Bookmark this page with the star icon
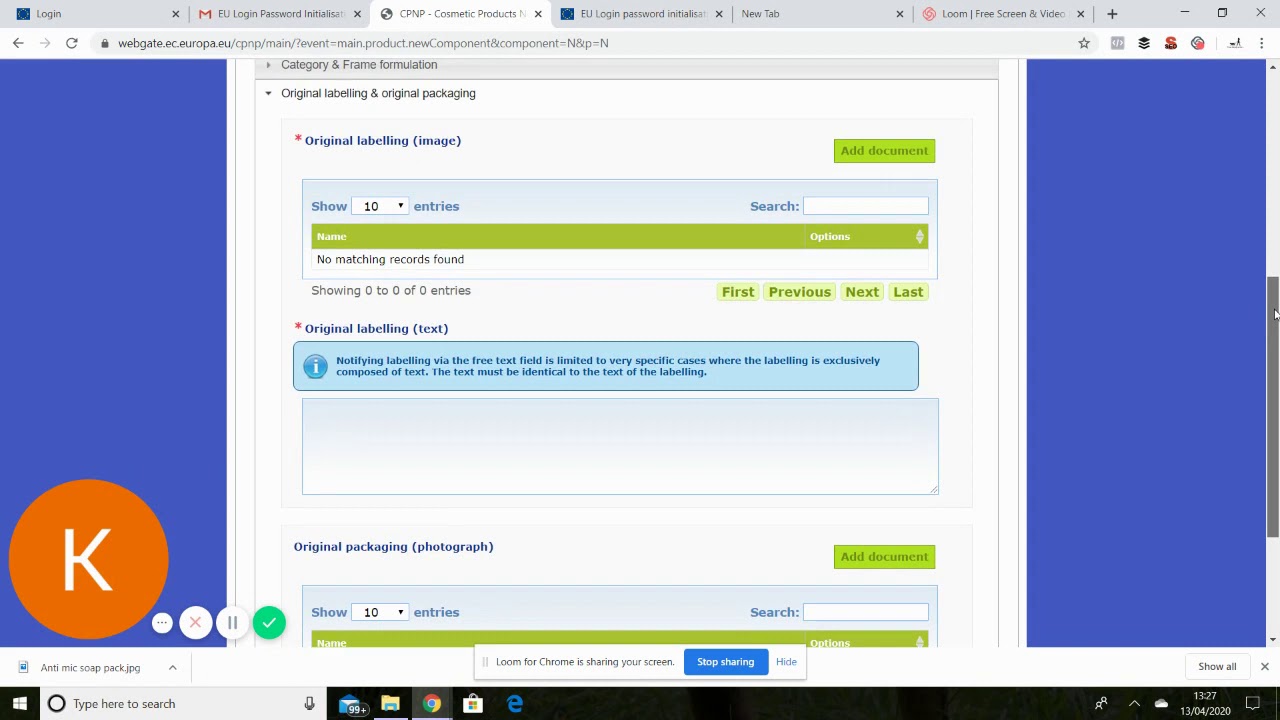The height and width of the screenshot is (720, 1280). point(1084,43)
